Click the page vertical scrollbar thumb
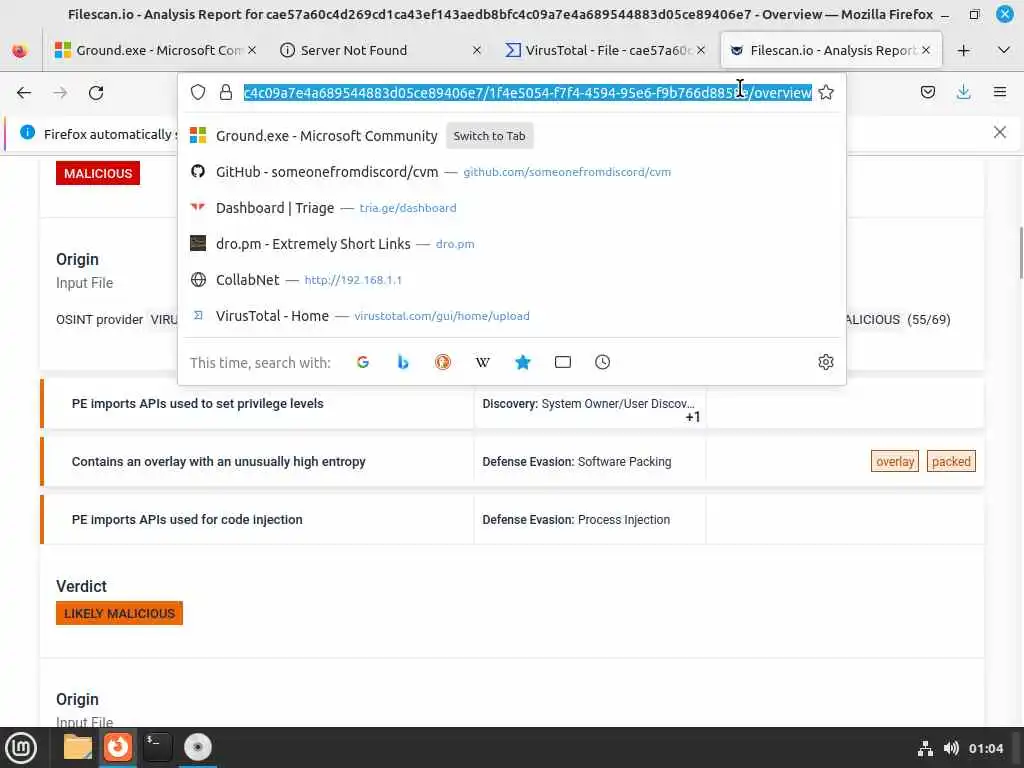Image resolution: width=1024 pixels, height=768 pixels. (x=1020, y=253)
